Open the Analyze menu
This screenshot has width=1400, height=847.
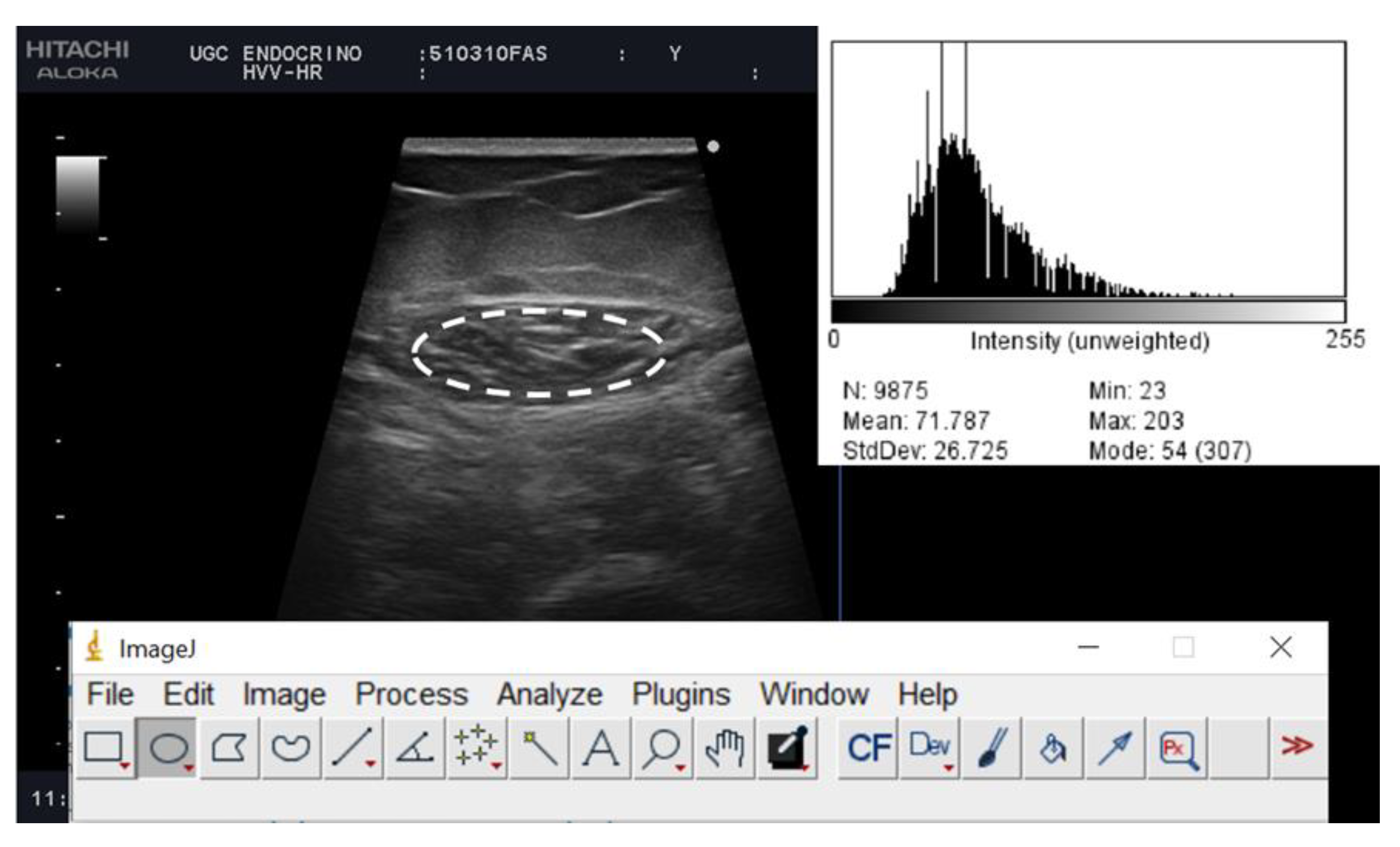[x=550, y=695]
